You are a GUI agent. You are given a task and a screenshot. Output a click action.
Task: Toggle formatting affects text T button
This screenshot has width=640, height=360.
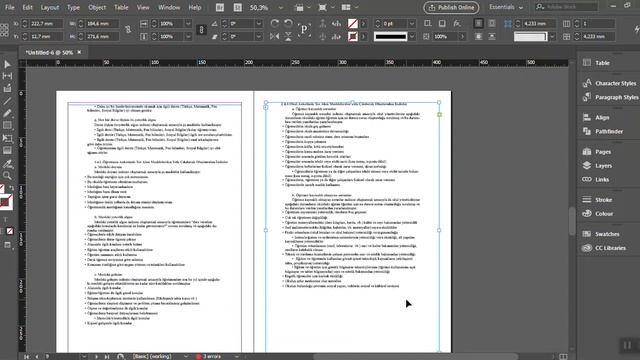[5, 220]
